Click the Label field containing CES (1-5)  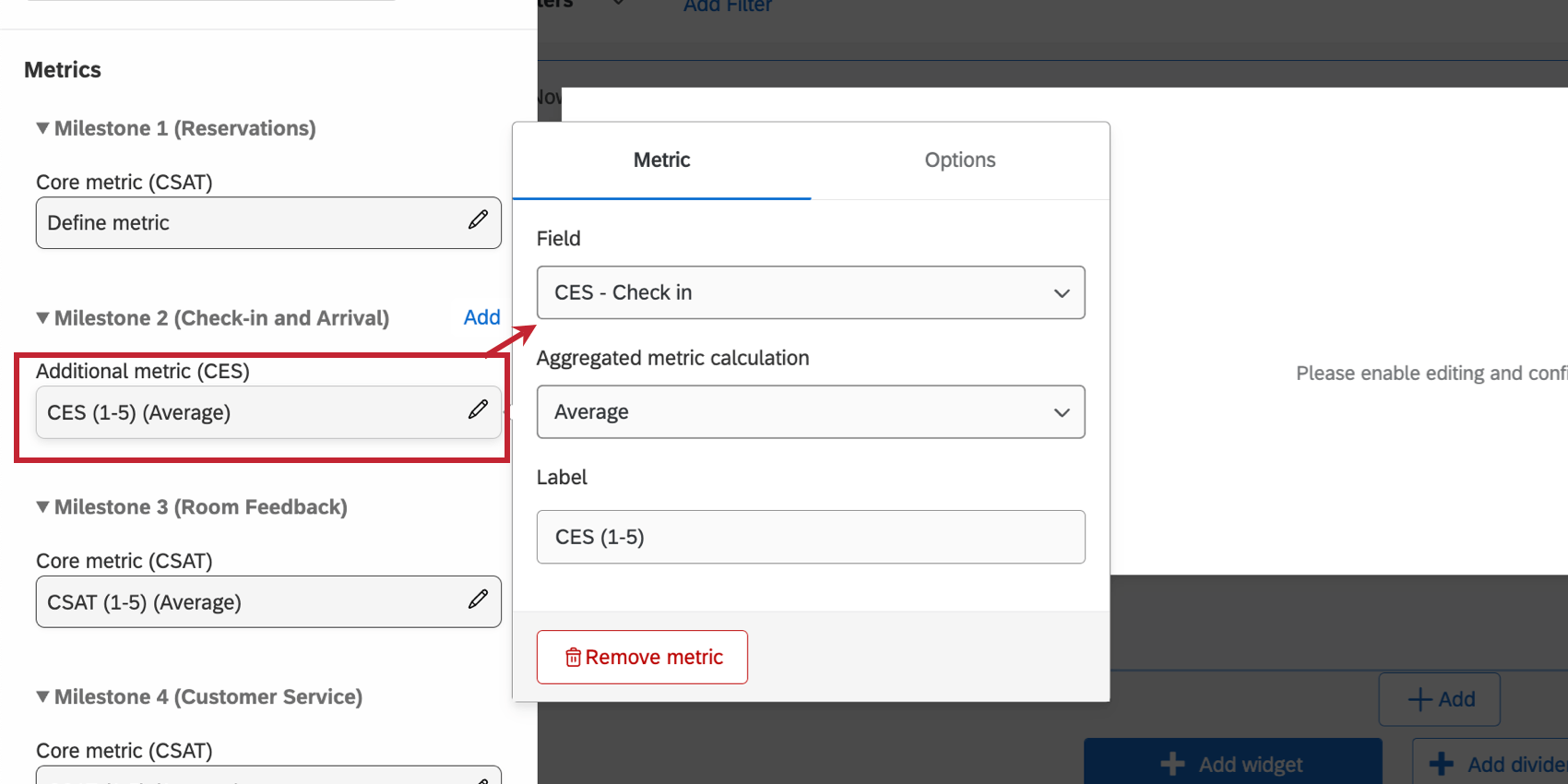tap(810, 537)
